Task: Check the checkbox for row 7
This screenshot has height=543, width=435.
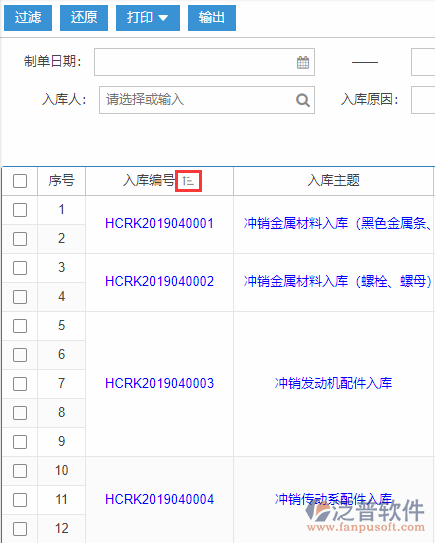Action: [x=20, y=384]
